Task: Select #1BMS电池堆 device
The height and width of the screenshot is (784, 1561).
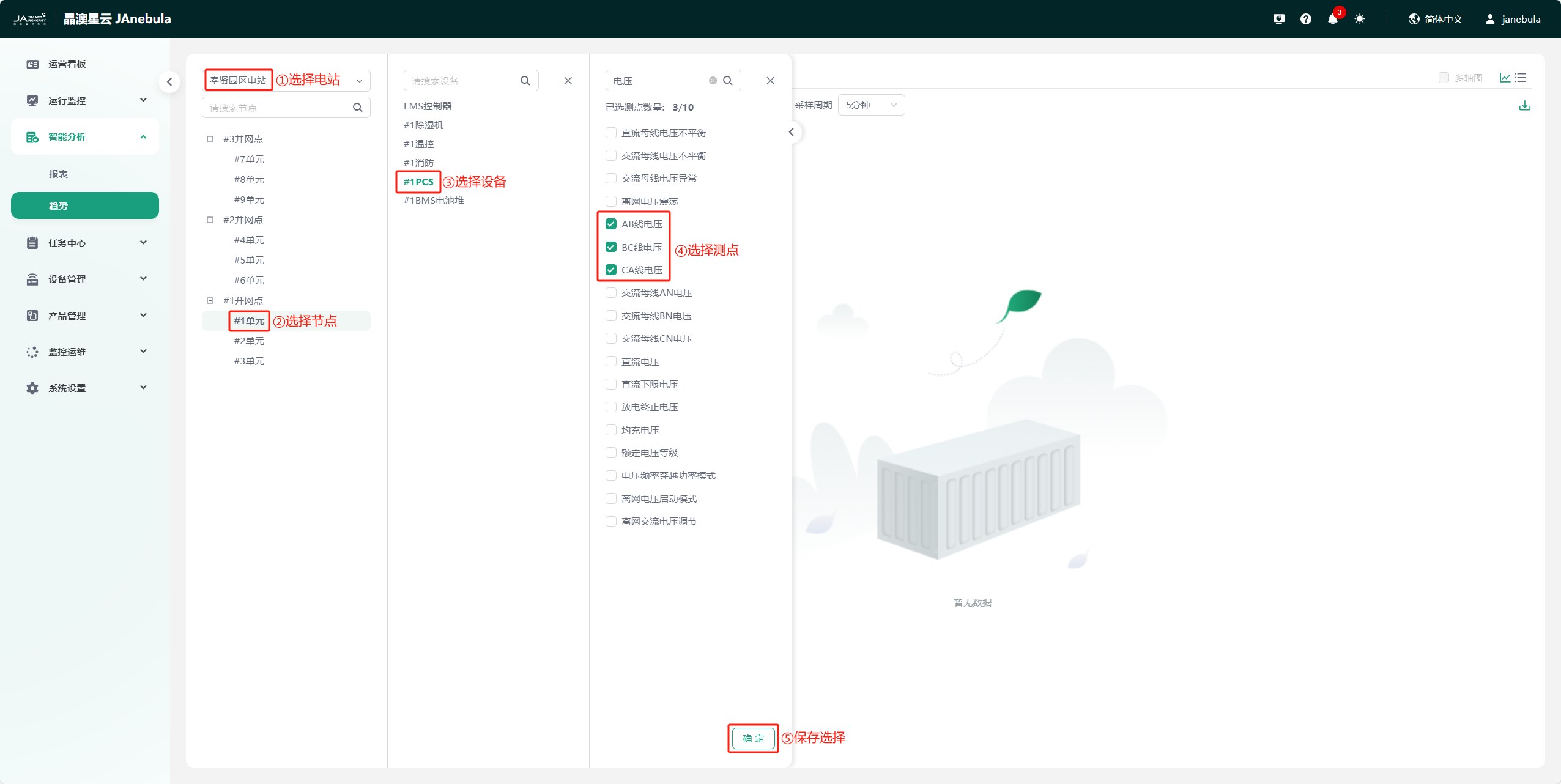Action: (434, 201)
